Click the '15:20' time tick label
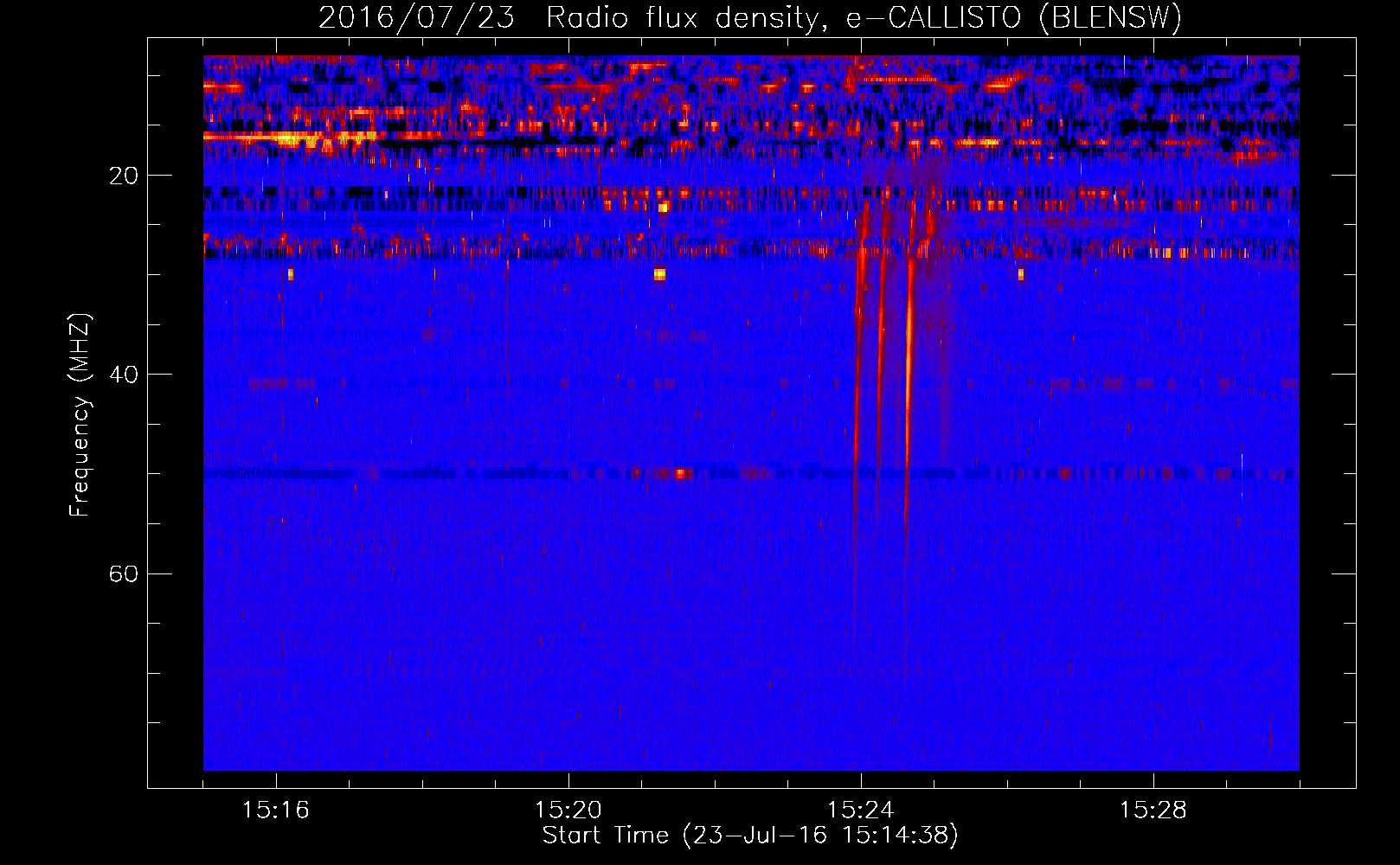1400x865 pixels. (x=568, y=811)
